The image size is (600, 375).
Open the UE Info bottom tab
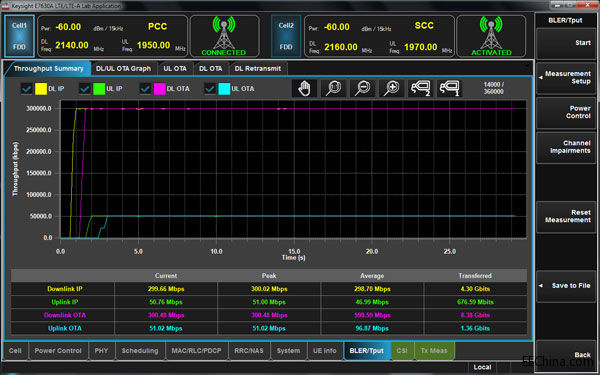coord(325,351)
